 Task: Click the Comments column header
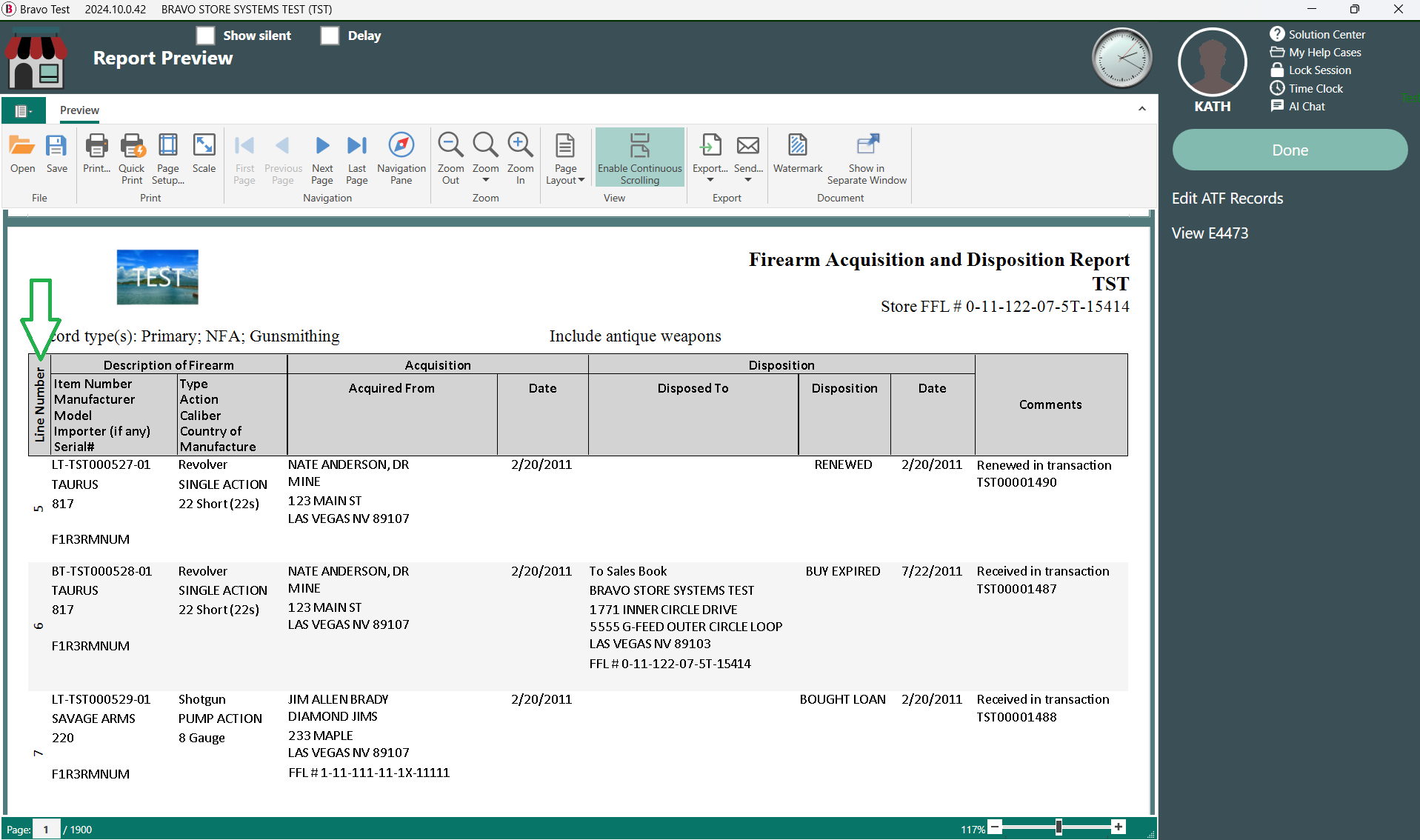(1050, 404)
